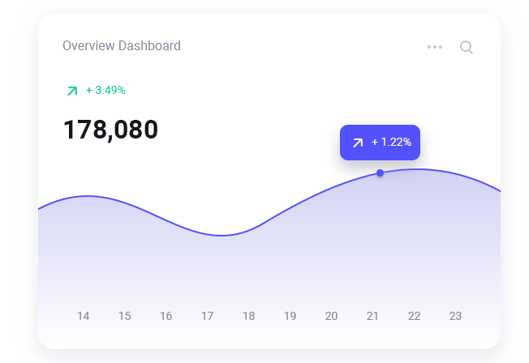The image size is (529, 363).
Task: Select day 19 on the axis
Action: (x=290, y=316)
